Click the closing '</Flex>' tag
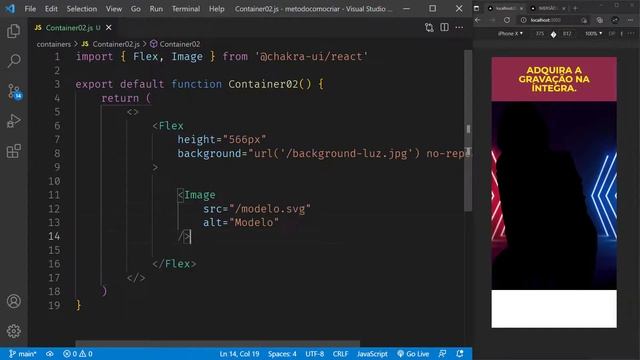This screenshot has height=360, width=640. (174, 264)
